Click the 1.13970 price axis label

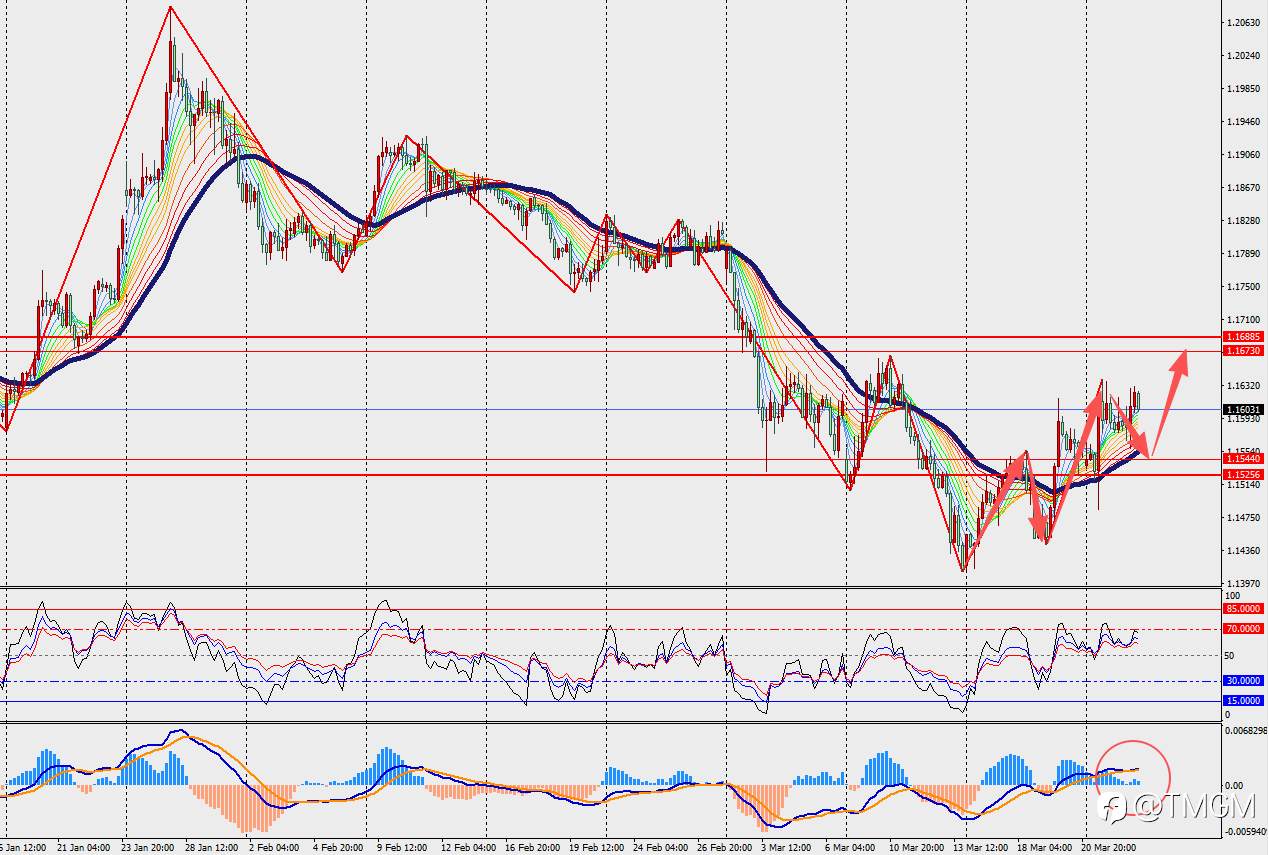(1244, 584)
